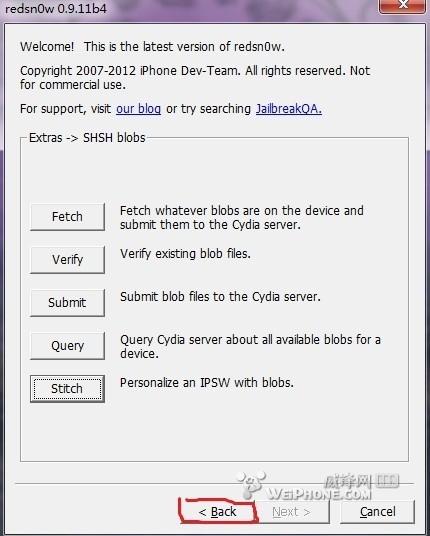Close the redsn0w window
430x536 pixels.
tap(403, 6)
